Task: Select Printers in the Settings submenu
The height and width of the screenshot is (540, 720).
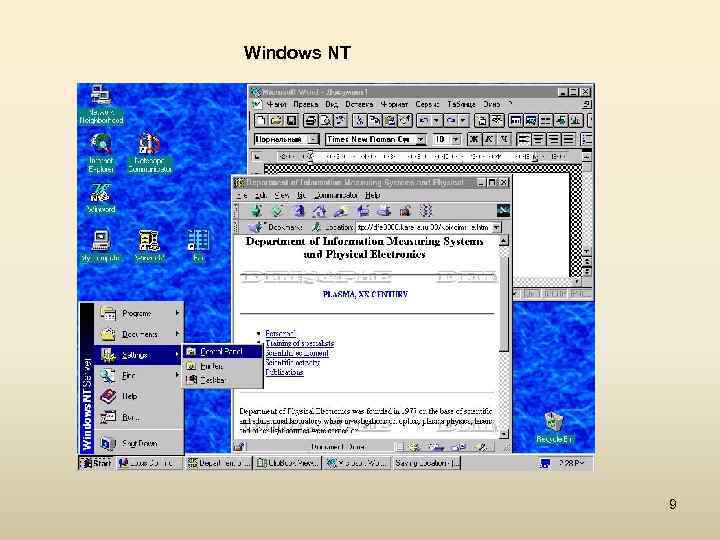Action: tap(223, 366)
